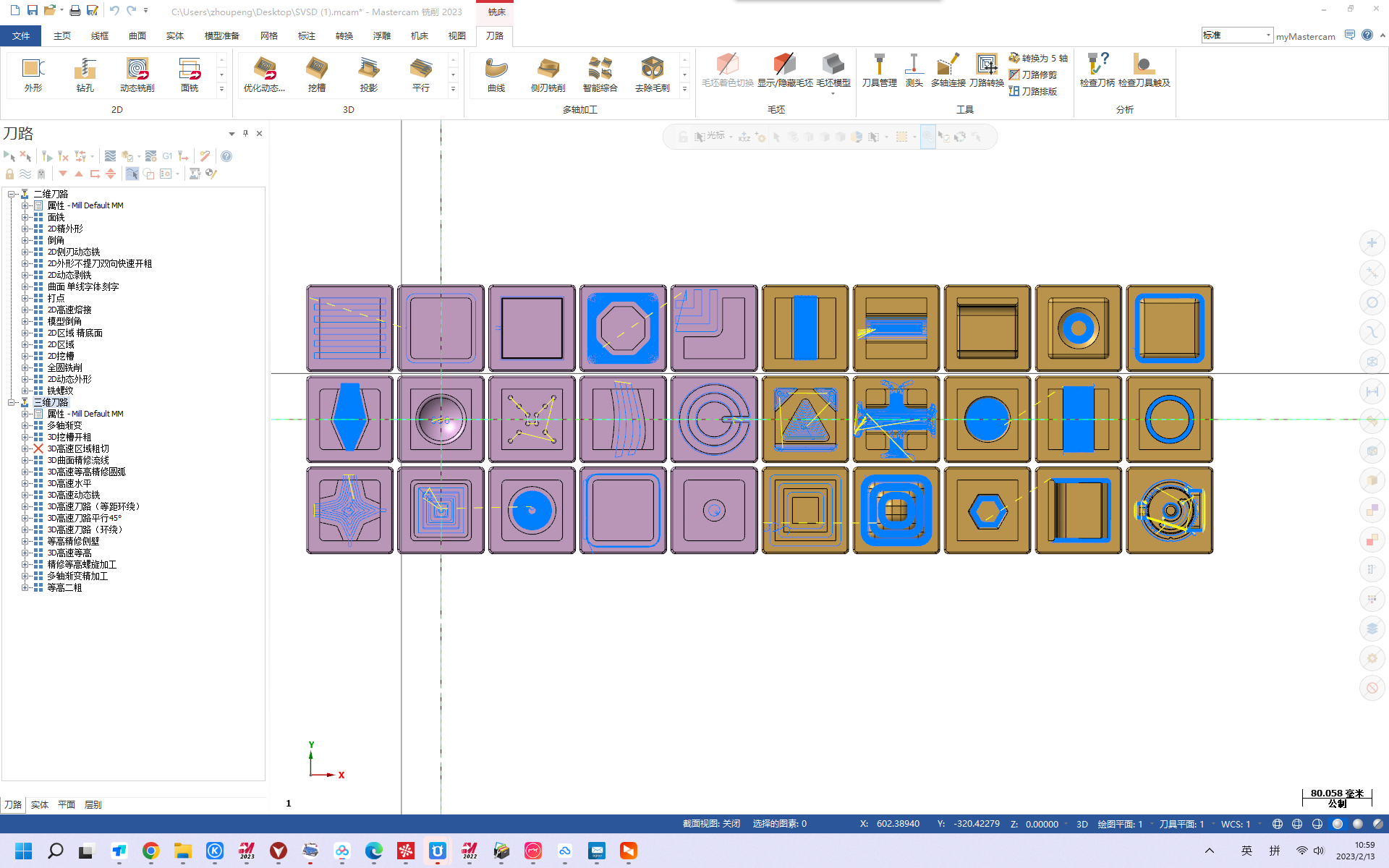Screen dimensions: 1389x868
Task: Expand the 3D高速动态铣 tree node
Action: [25, 495]
